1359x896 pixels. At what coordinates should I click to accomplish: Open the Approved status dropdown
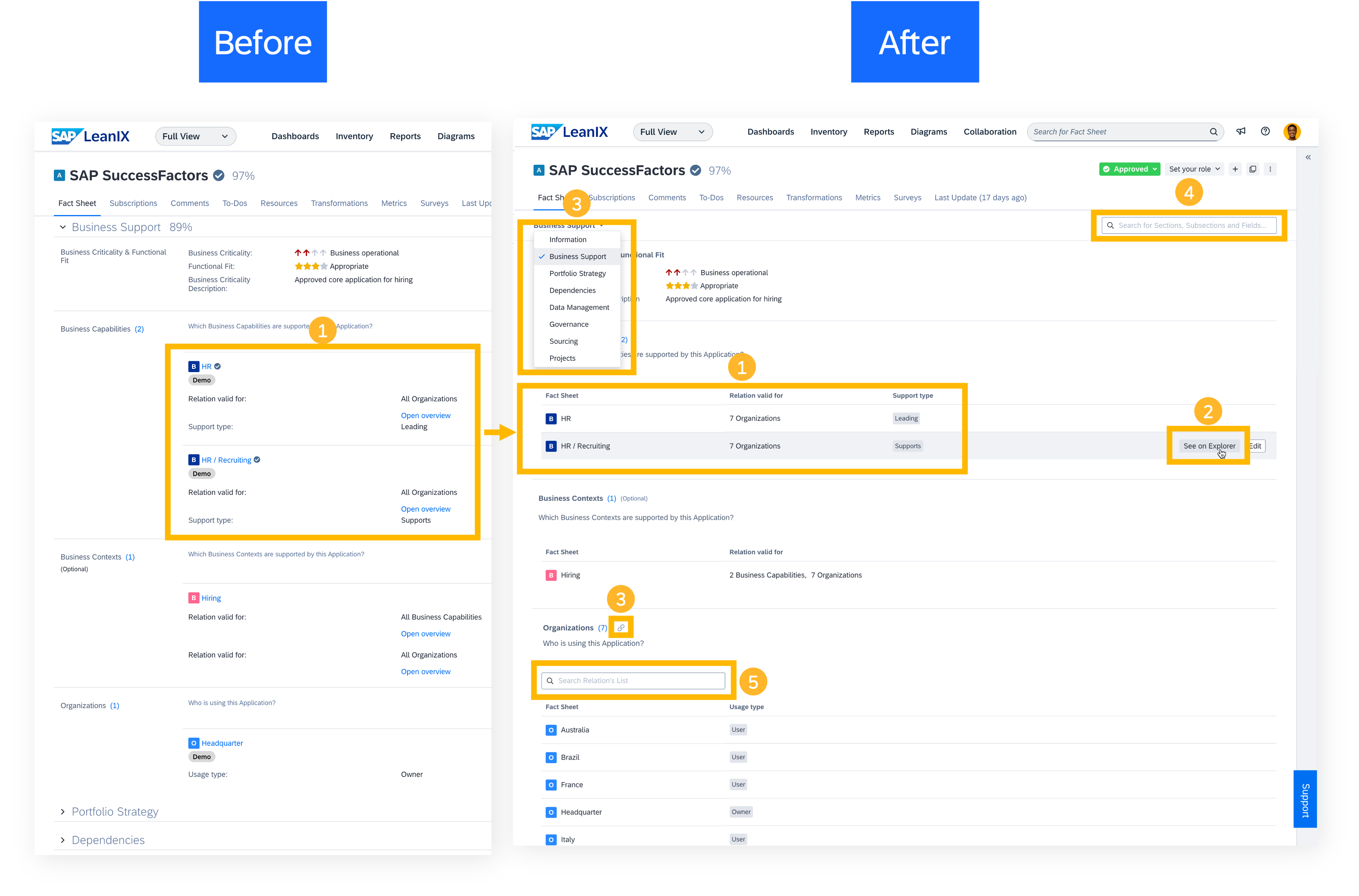point(1129,169)
